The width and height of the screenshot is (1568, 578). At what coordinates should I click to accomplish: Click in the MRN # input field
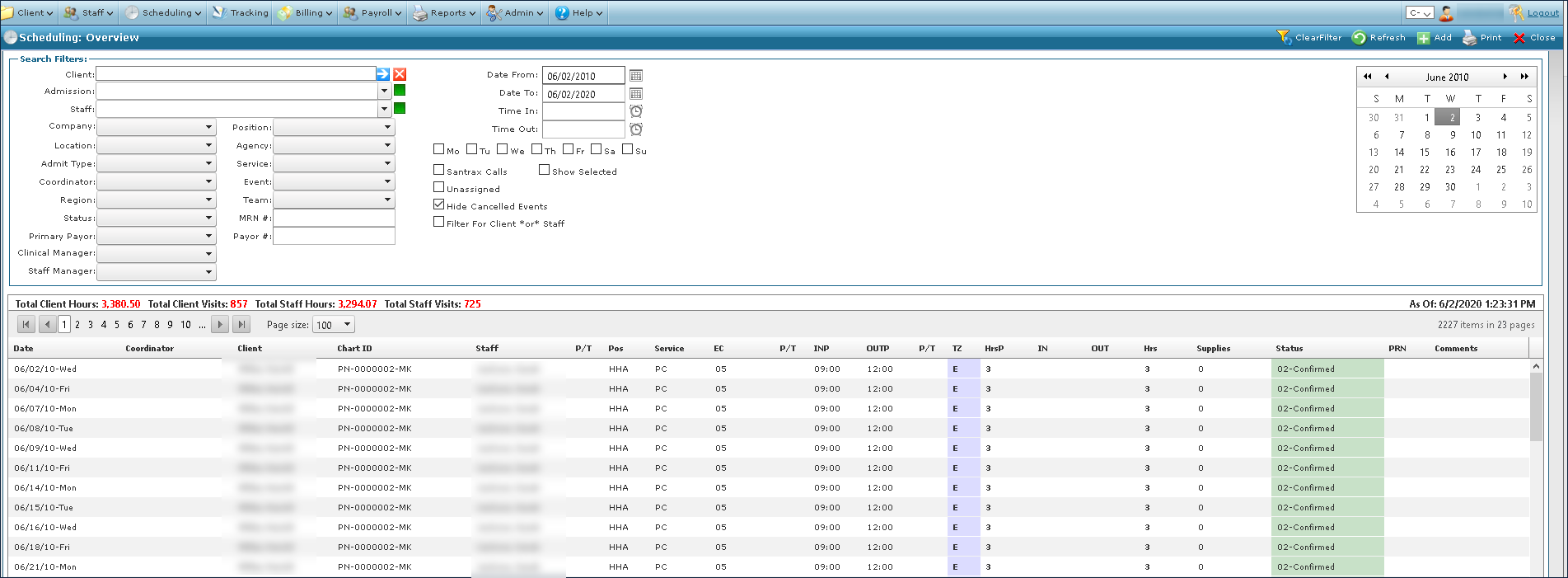pyautogui.click(x=334, y=219)
